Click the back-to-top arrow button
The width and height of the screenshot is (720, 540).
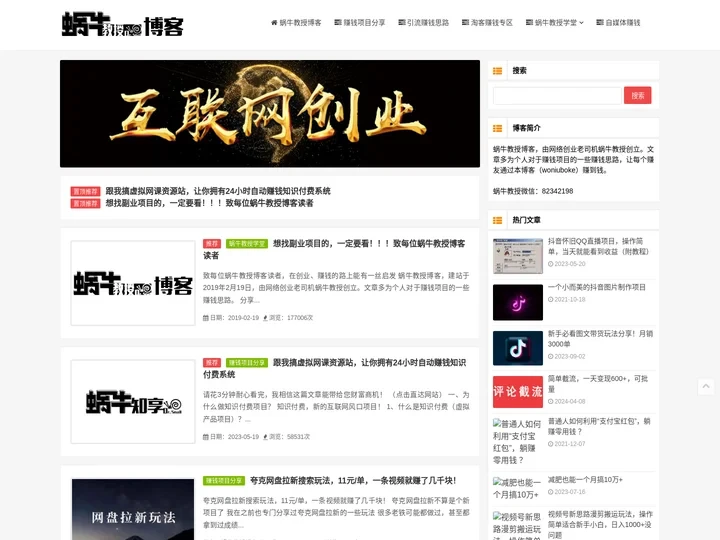(706, 387)
